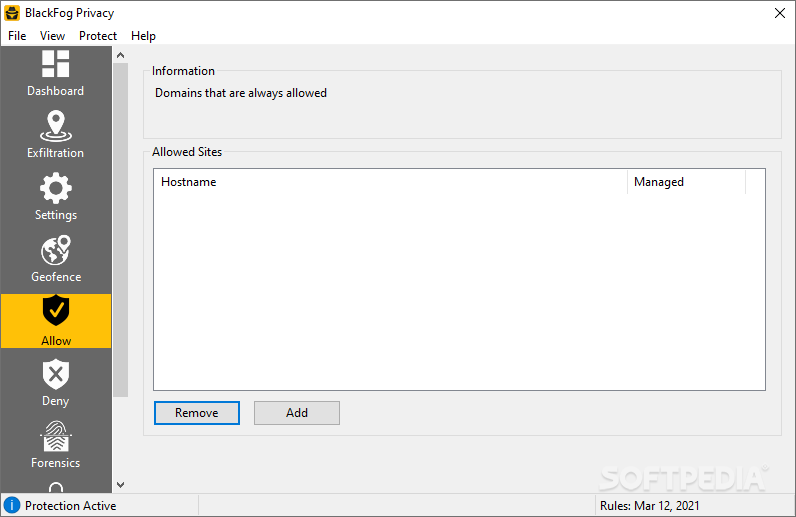Open the Deny shield icon
This screenshot has height=517, width=796.
pos(56,374)
